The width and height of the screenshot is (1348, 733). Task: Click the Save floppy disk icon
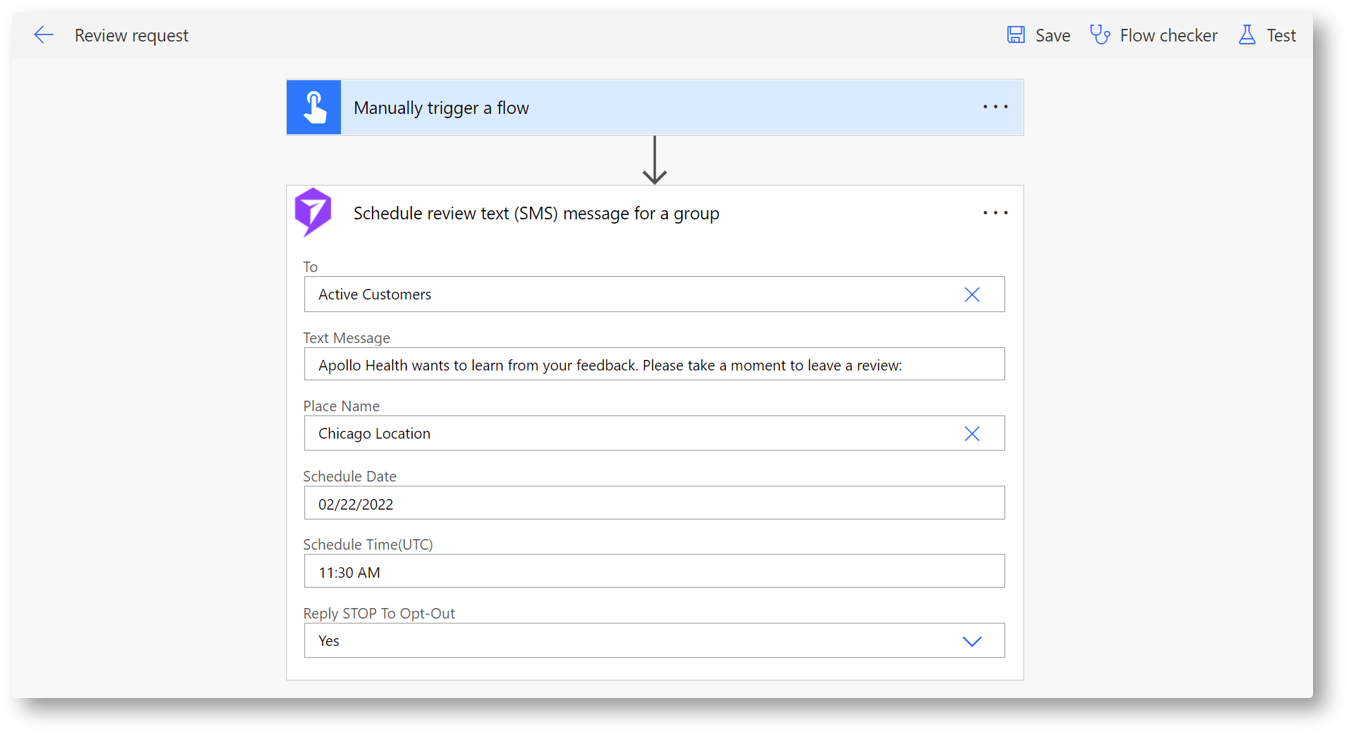[1016, 35]
